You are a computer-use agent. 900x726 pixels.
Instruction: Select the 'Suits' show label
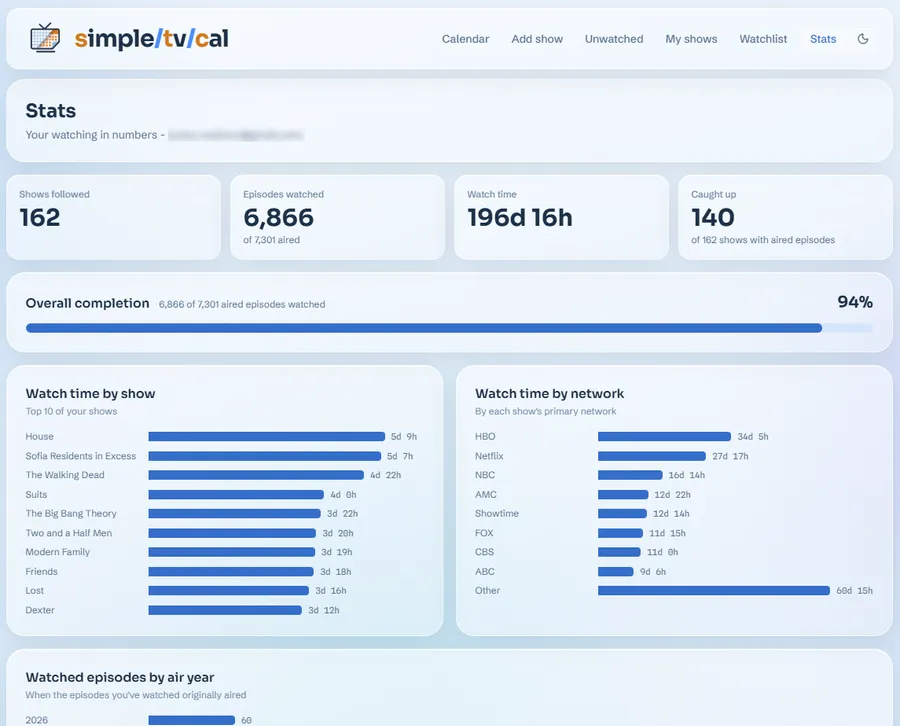coord(36,495)
